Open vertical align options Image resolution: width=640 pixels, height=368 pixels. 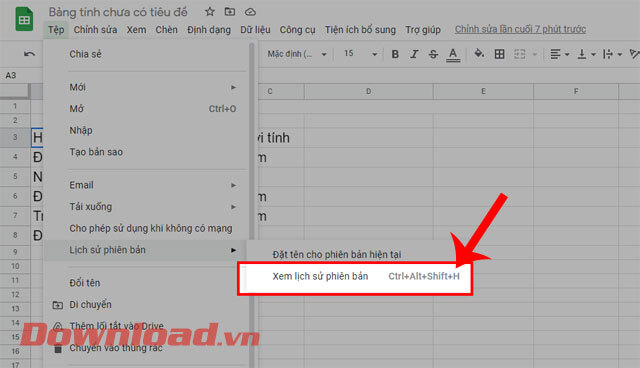(x=586, y=54)
